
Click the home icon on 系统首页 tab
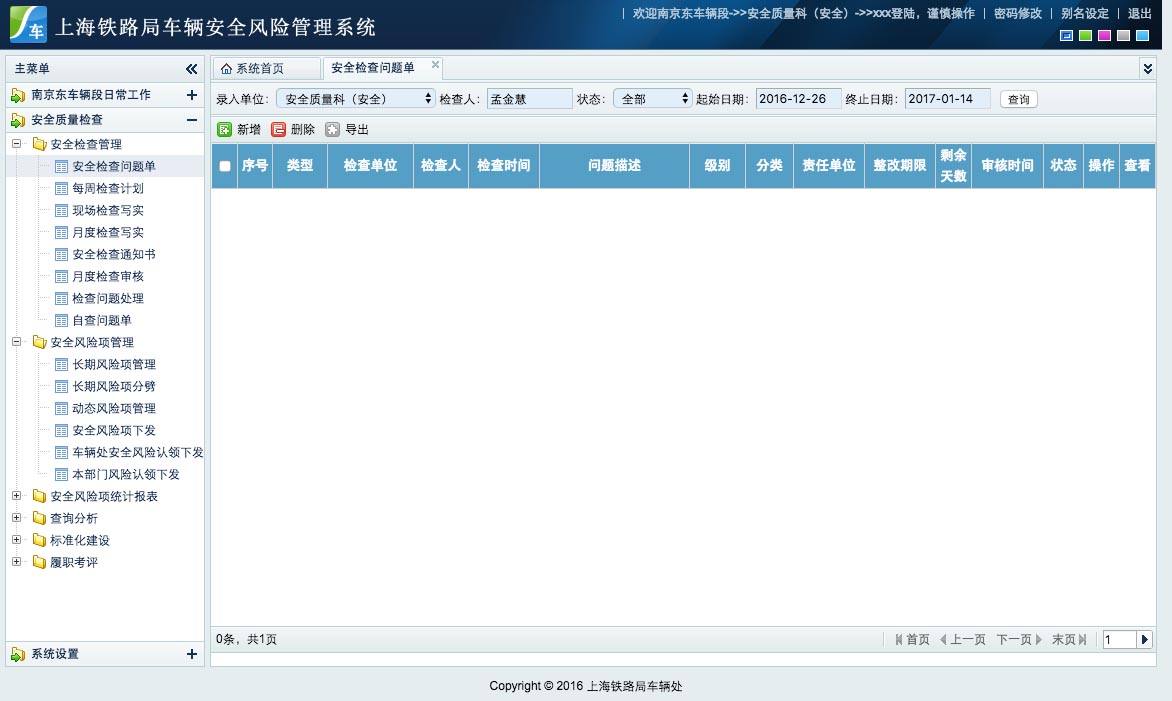click(226, 69)
